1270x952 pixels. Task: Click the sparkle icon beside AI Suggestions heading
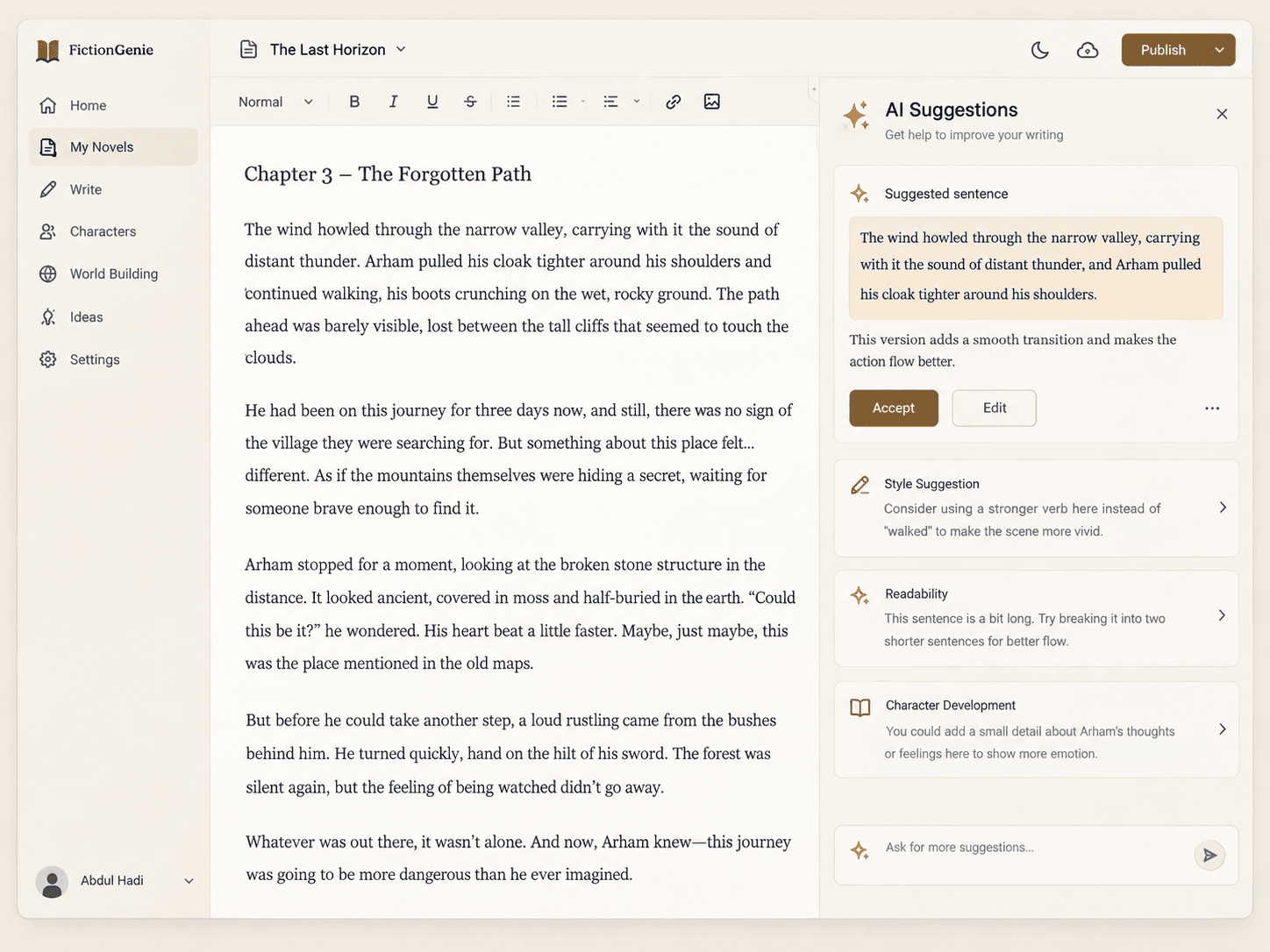pyautogui.click(x=857, y=116)
